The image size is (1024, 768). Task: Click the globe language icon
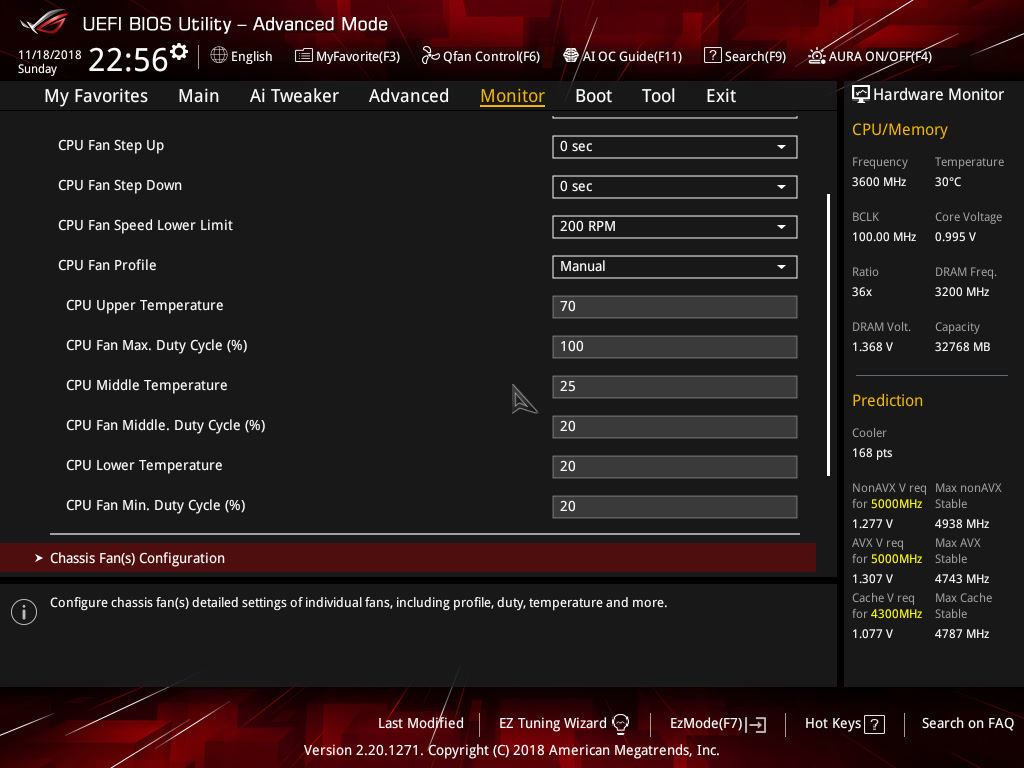[219, 56]
